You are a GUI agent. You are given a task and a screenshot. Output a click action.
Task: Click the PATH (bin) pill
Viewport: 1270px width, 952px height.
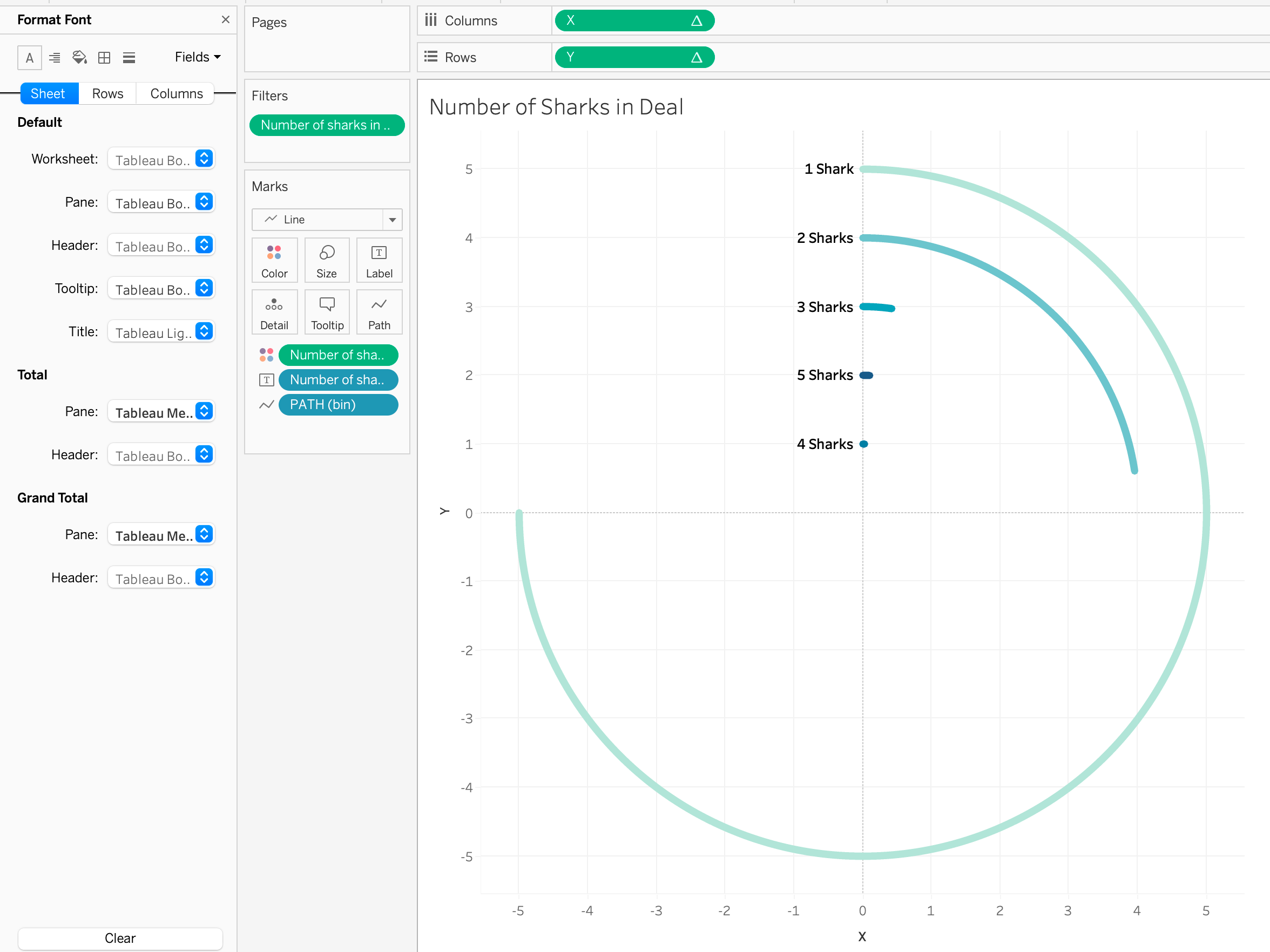338,405
